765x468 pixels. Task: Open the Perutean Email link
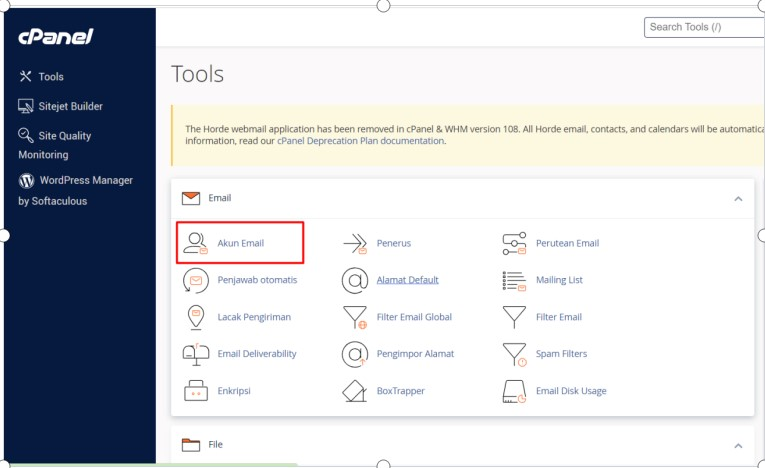coord(567,243)
